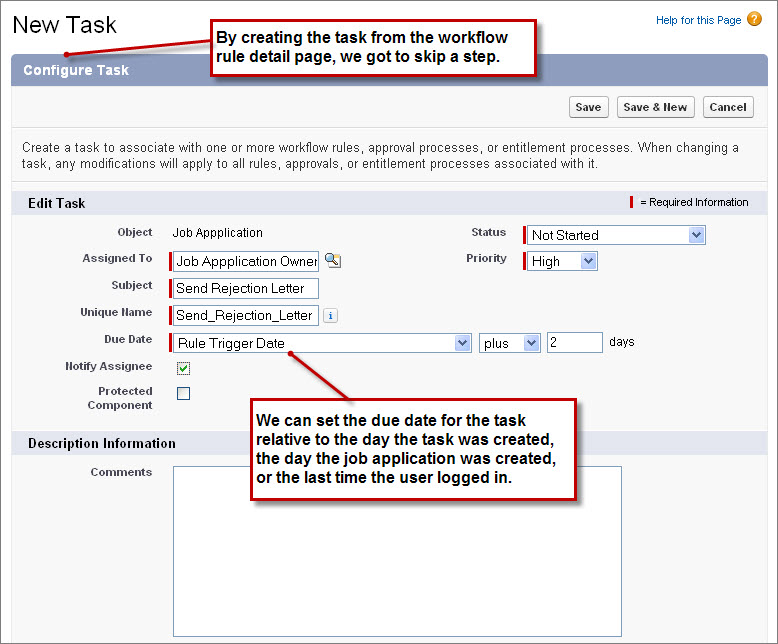Click inside the Comments text area

(397, 551)
